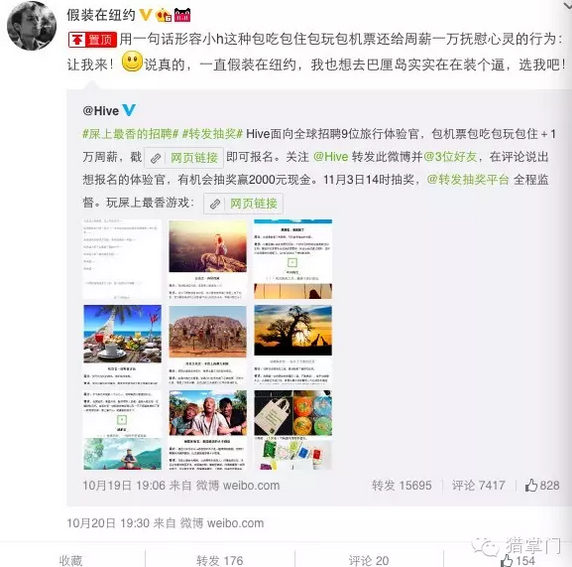Open 评论 20 comments section

click(x=368, y=560)
